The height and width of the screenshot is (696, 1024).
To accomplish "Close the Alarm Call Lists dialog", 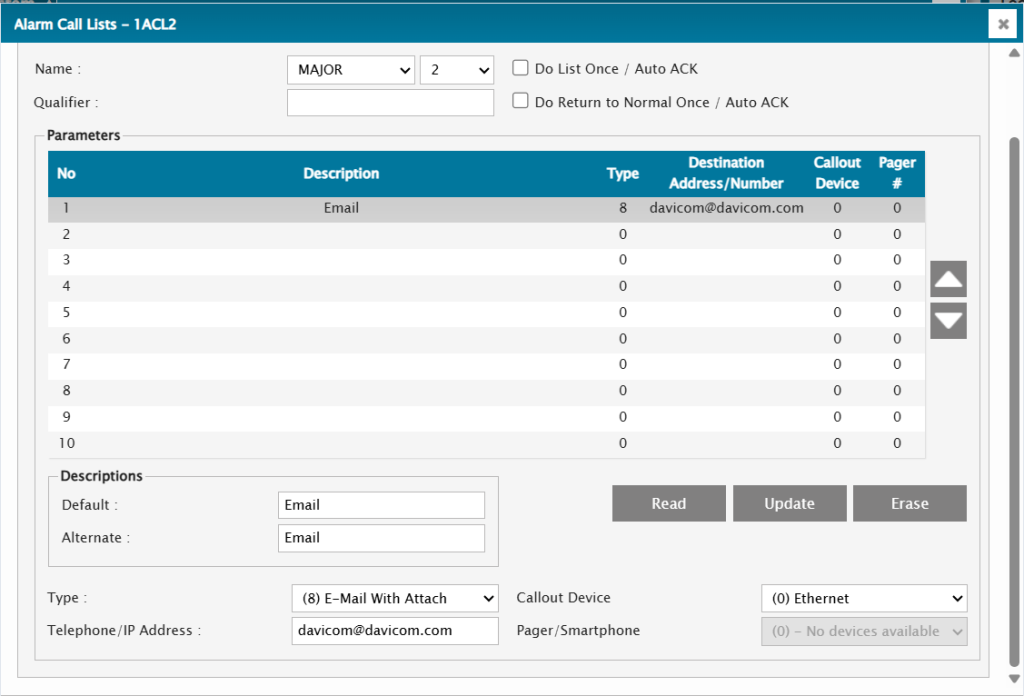I will [1002, 24].
